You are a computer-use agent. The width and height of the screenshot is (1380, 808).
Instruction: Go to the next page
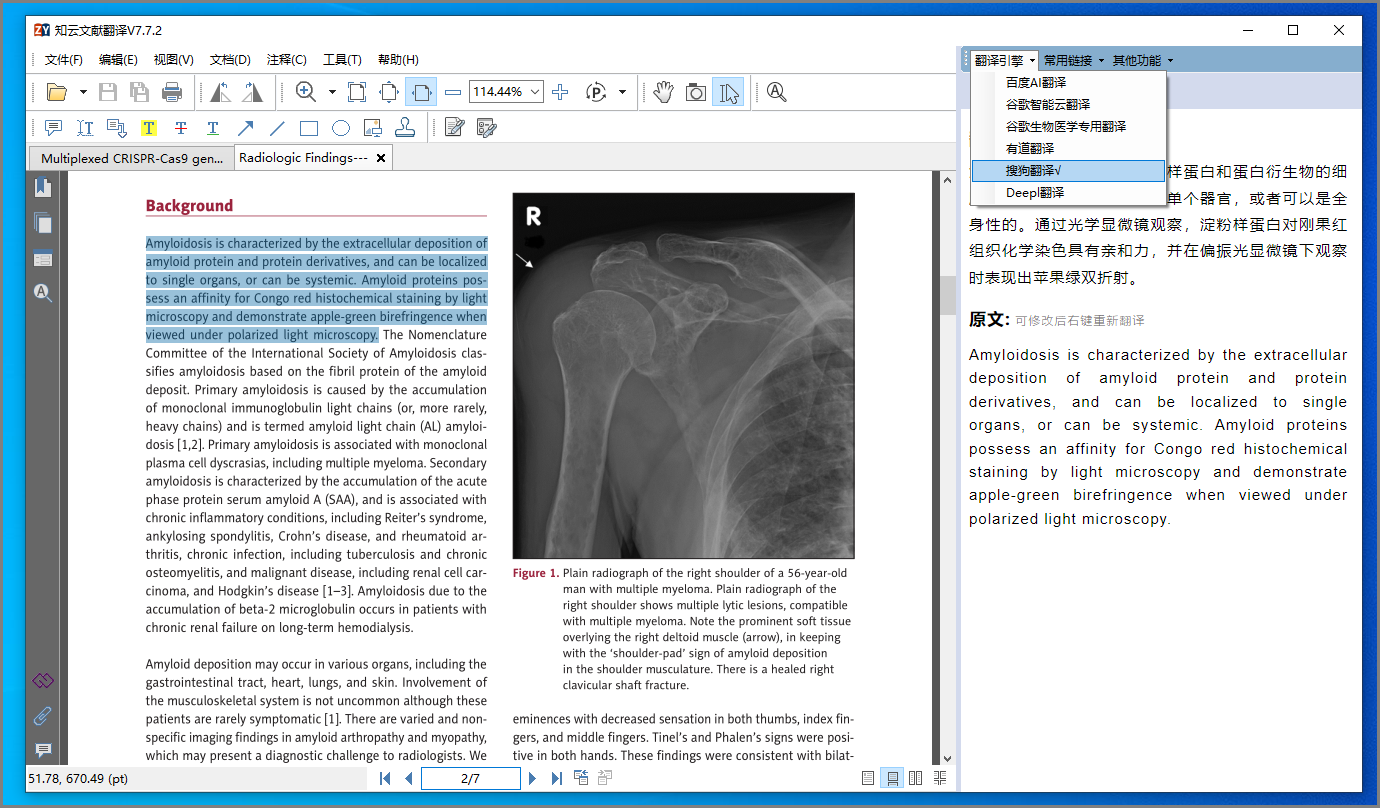533,778
